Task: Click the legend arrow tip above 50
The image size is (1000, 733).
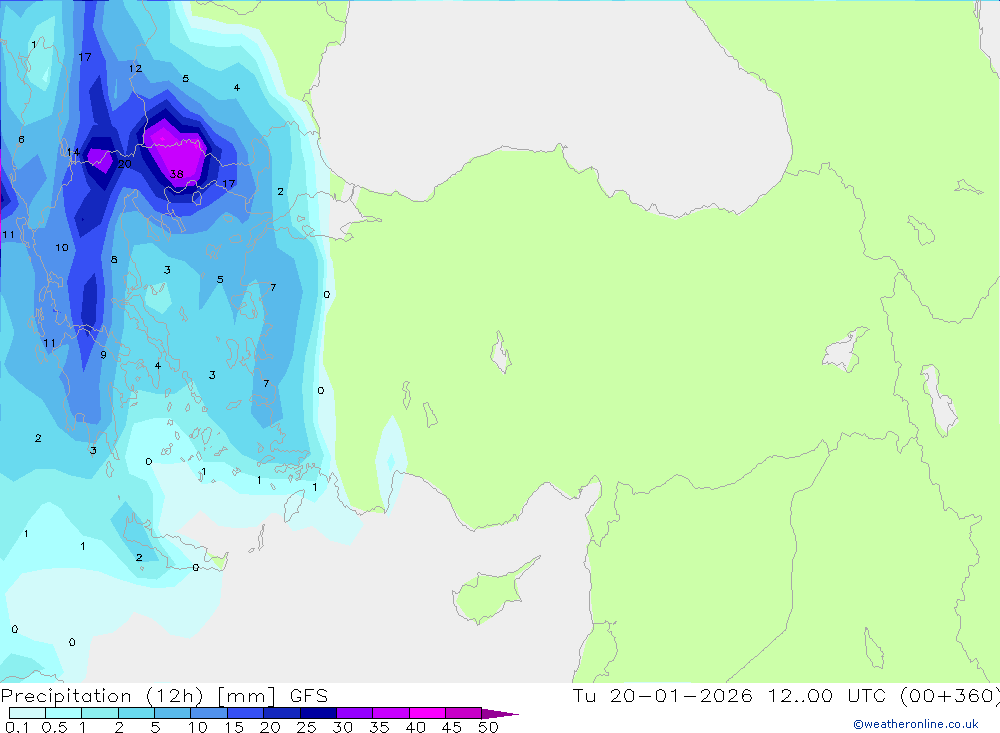Action: (x=501, y=714)
